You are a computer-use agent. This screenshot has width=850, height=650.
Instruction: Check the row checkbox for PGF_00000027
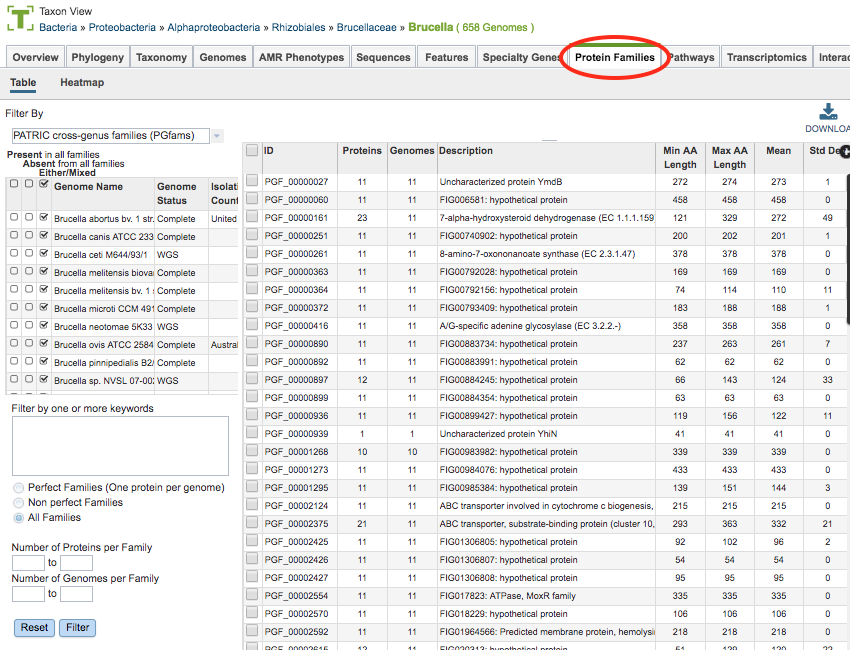coord(252,181)
